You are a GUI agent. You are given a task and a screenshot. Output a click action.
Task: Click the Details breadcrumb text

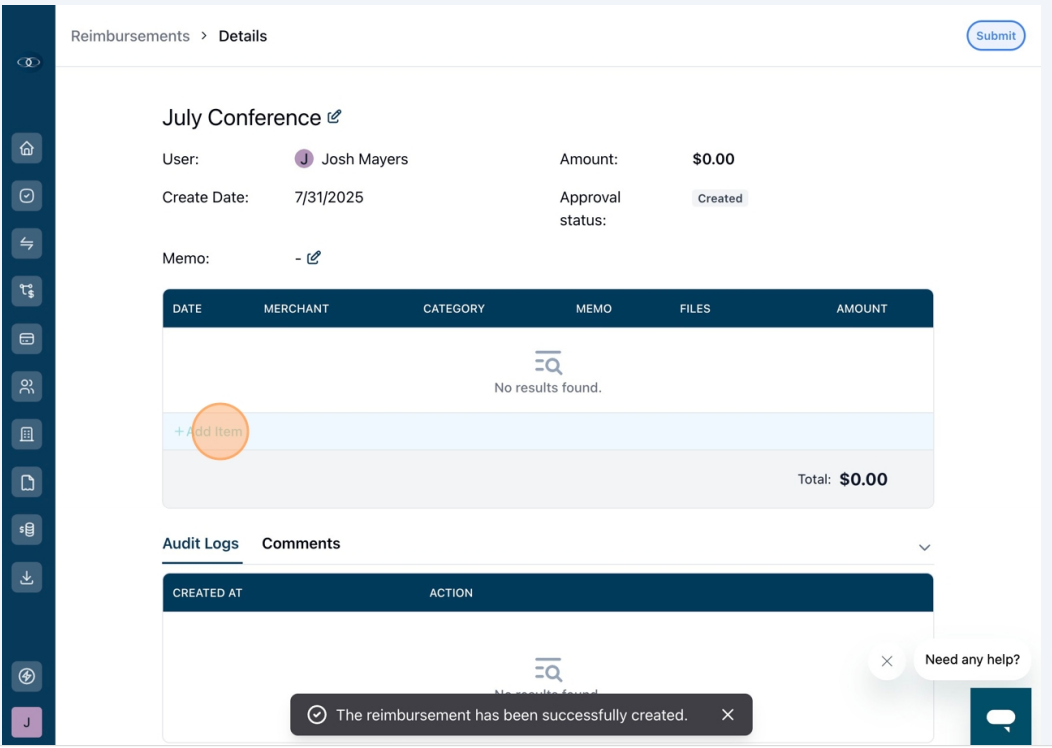(243, 36)
